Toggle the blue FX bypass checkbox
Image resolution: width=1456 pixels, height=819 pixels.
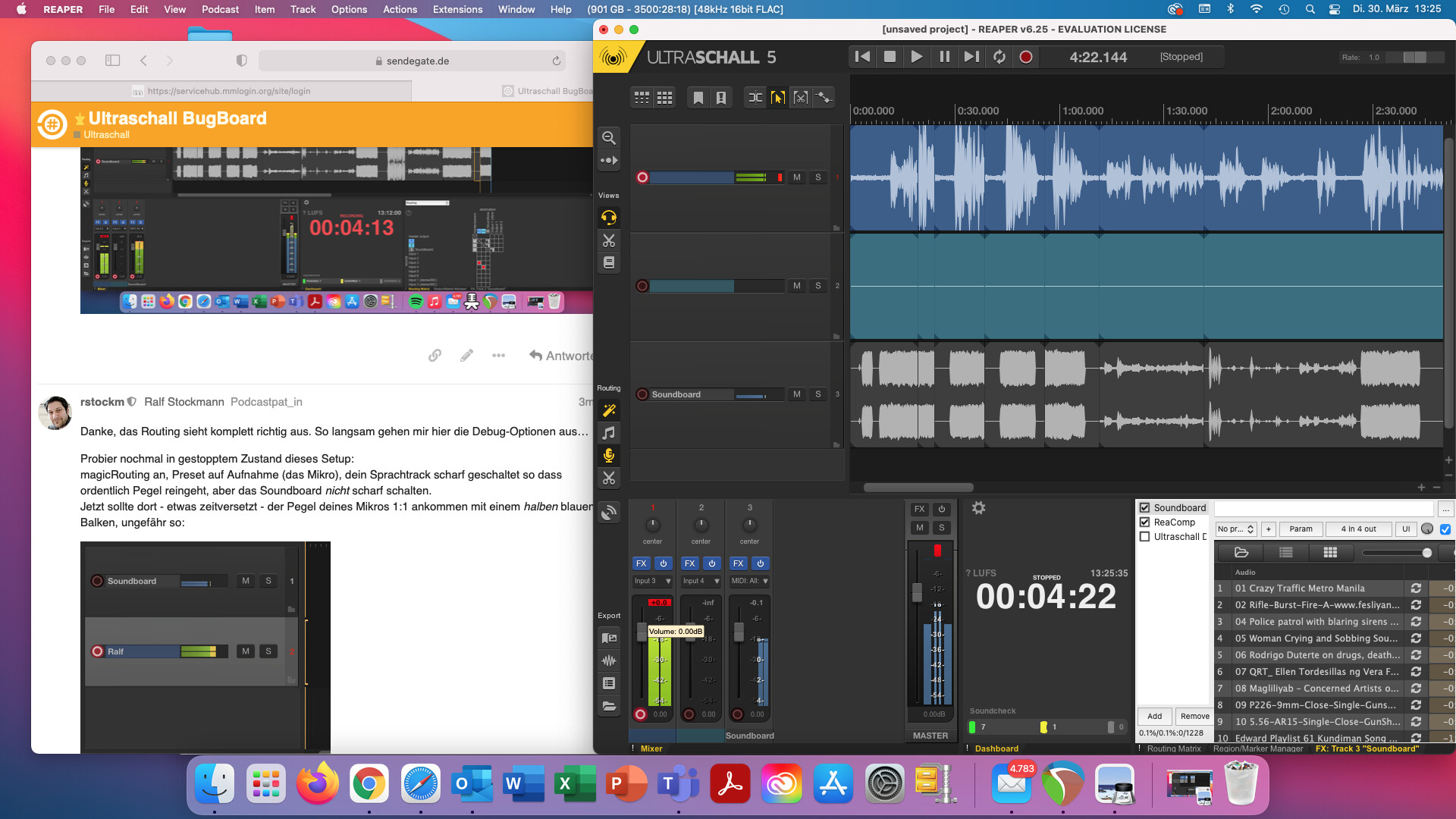click(x=1445, y=529)
